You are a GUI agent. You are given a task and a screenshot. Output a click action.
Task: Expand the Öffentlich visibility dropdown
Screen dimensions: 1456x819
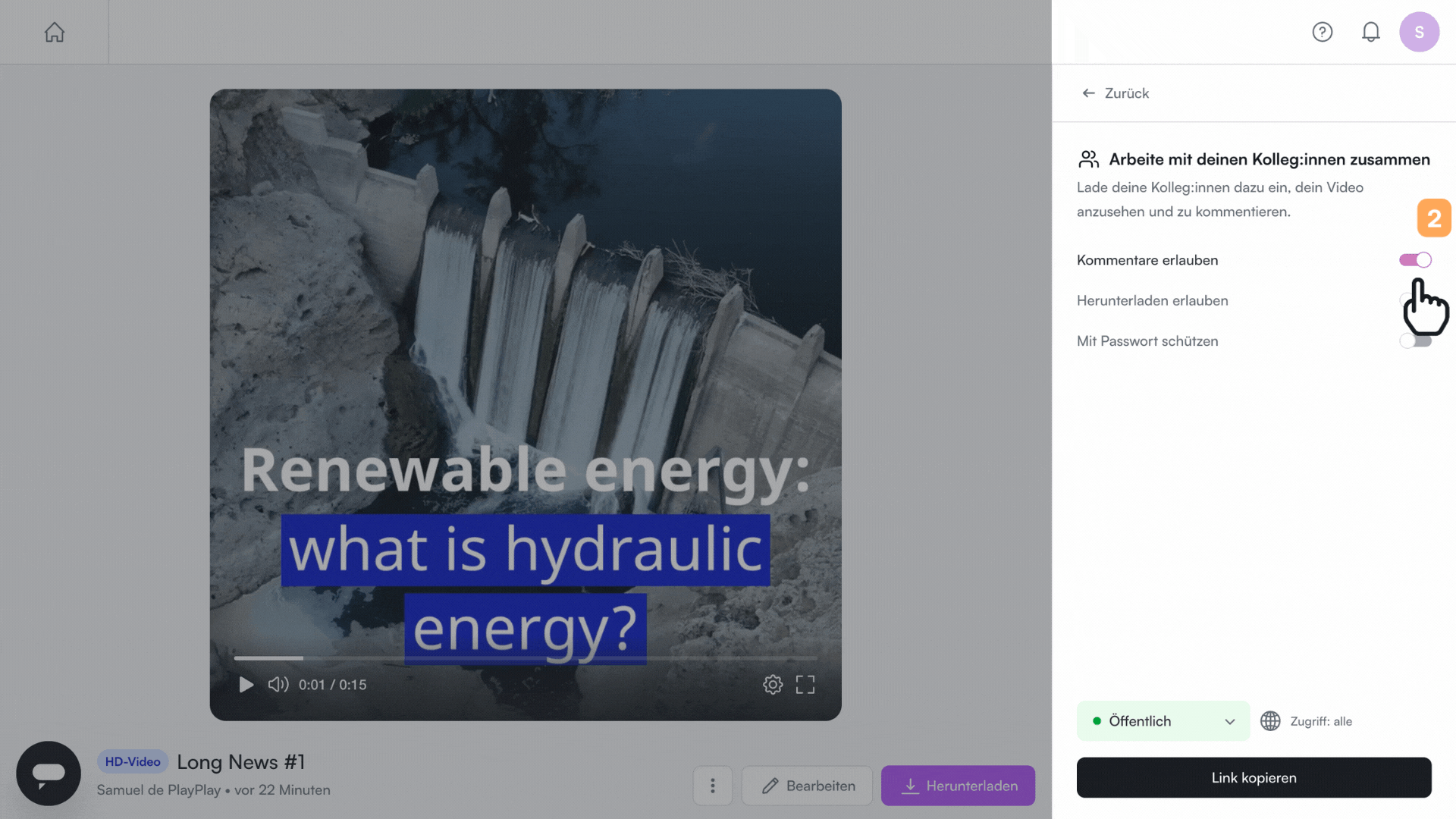tap(1162, 721)
